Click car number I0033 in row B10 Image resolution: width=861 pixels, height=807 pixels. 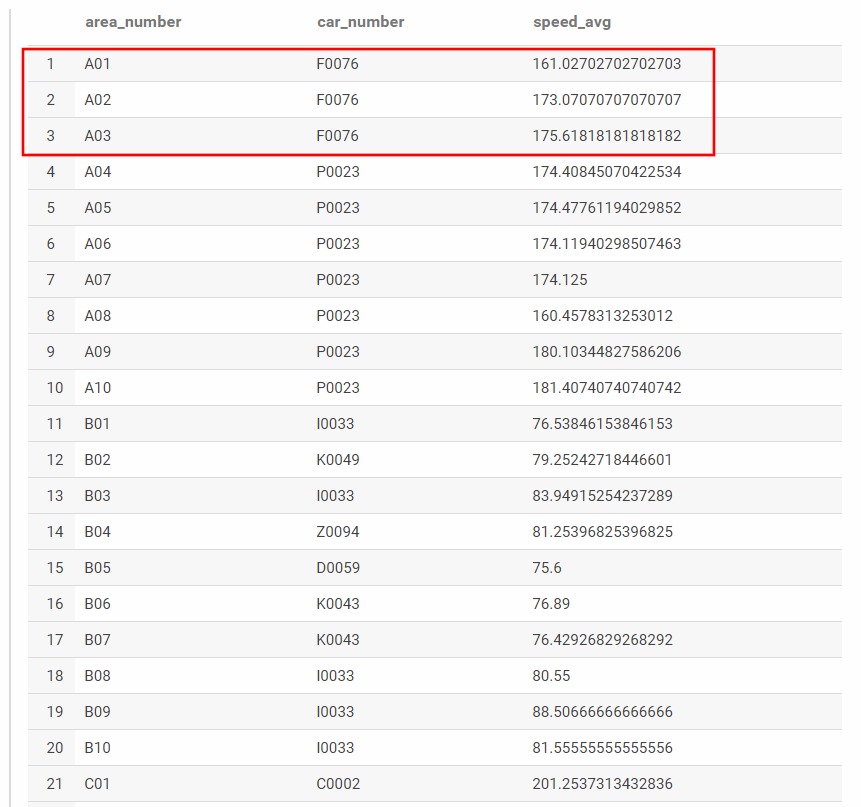point(335,748)
